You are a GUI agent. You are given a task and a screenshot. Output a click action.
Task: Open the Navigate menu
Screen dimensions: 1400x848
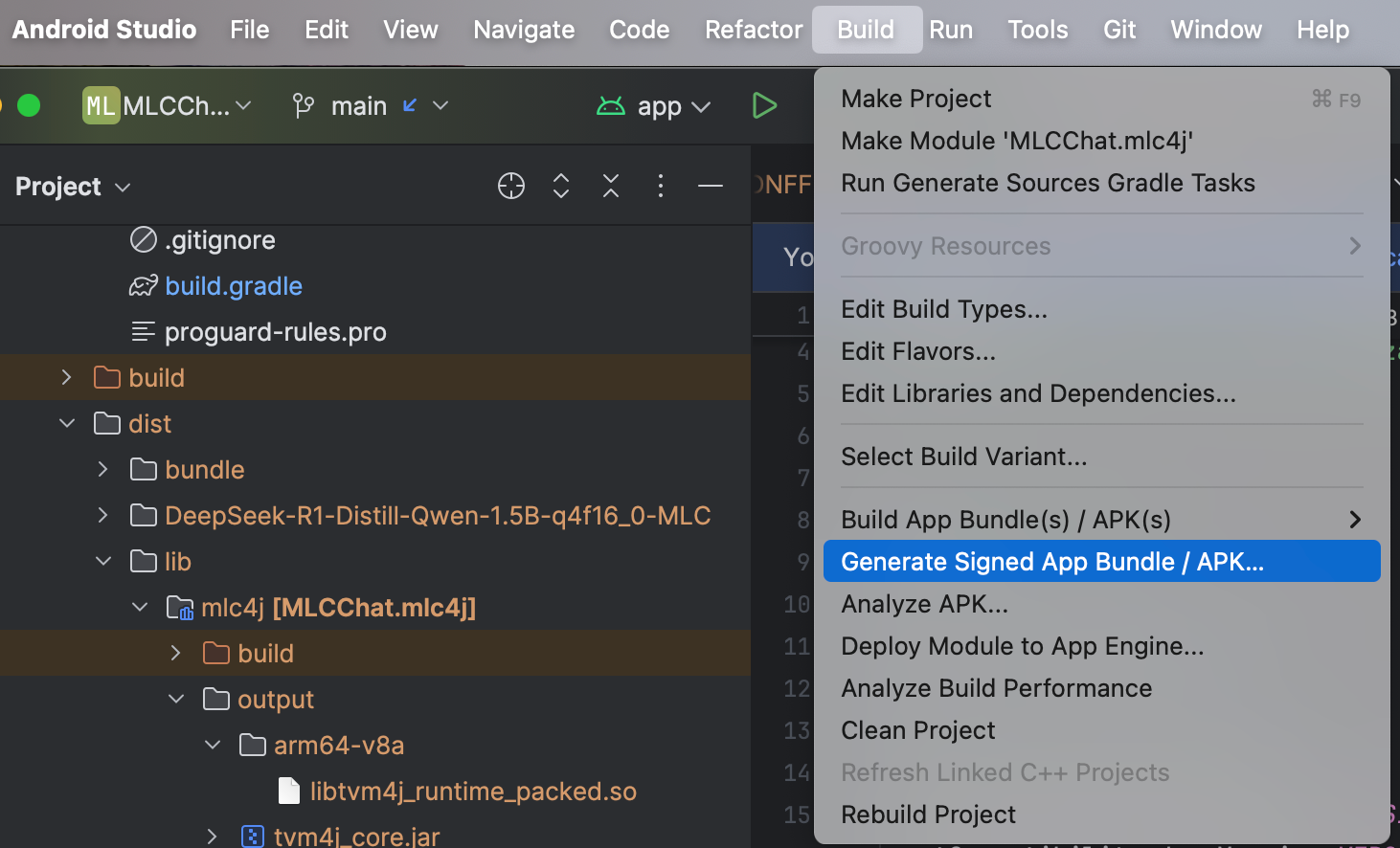pyautogui.click(x=524, y=30)
